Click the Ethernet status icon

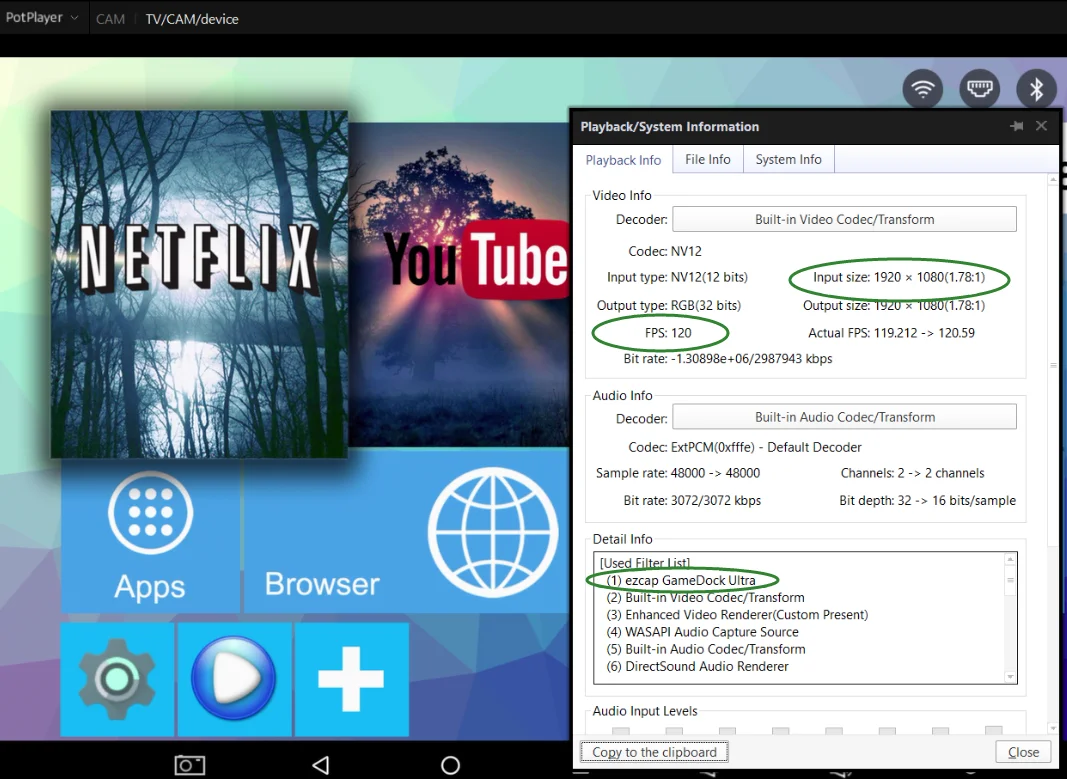coord(980,89)
